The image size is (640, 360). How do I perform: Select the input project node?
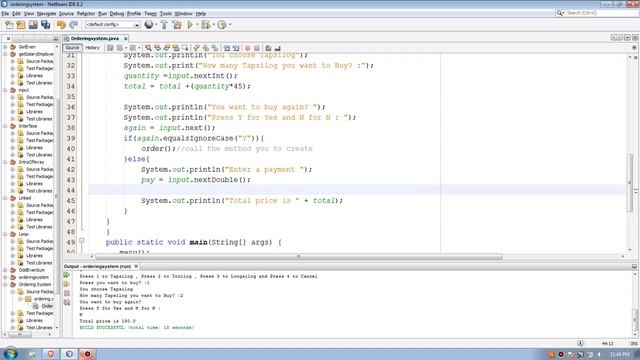point(24,90)
